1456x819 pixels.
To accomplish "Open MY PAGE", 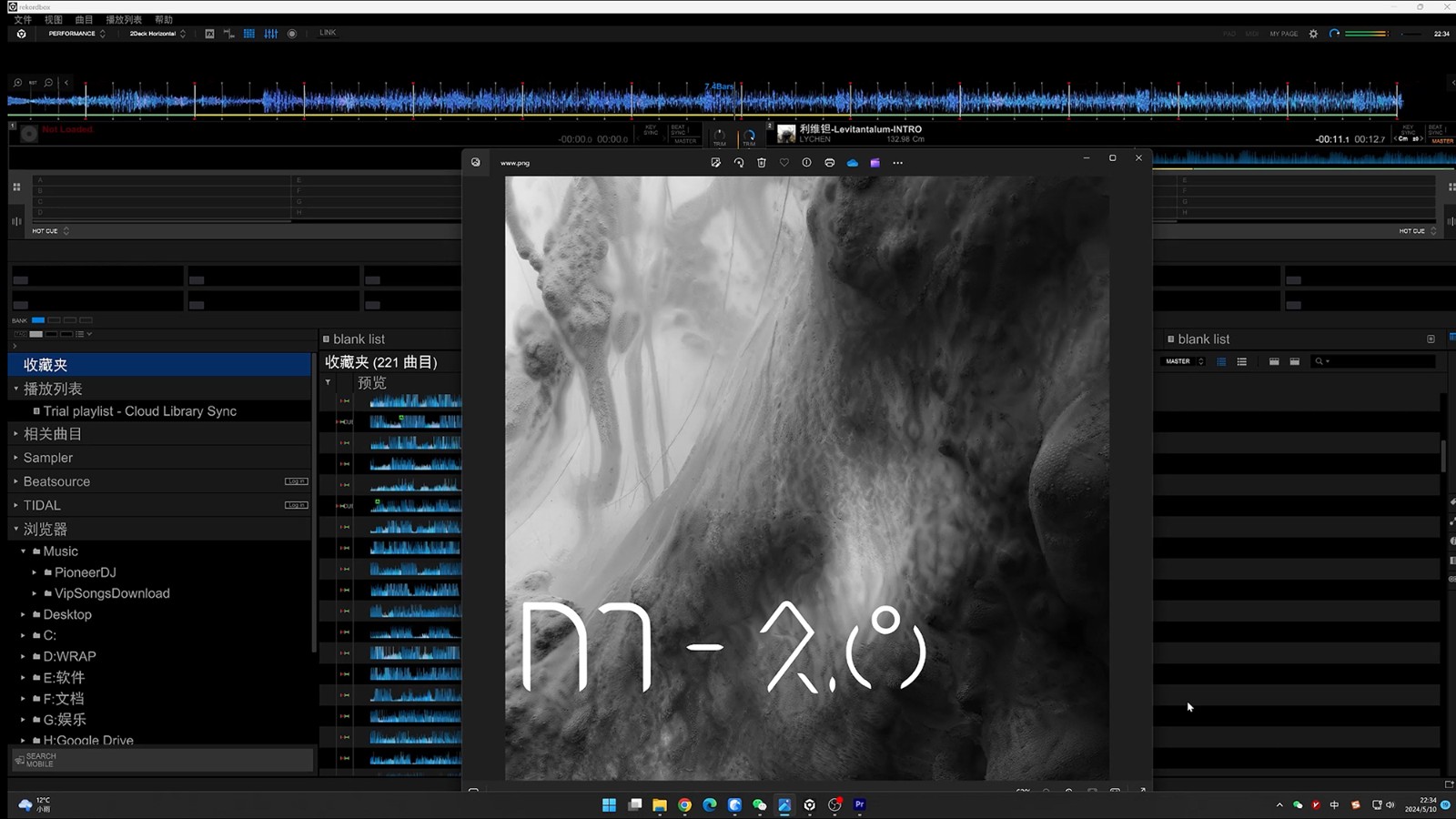I will [1283, 34].
